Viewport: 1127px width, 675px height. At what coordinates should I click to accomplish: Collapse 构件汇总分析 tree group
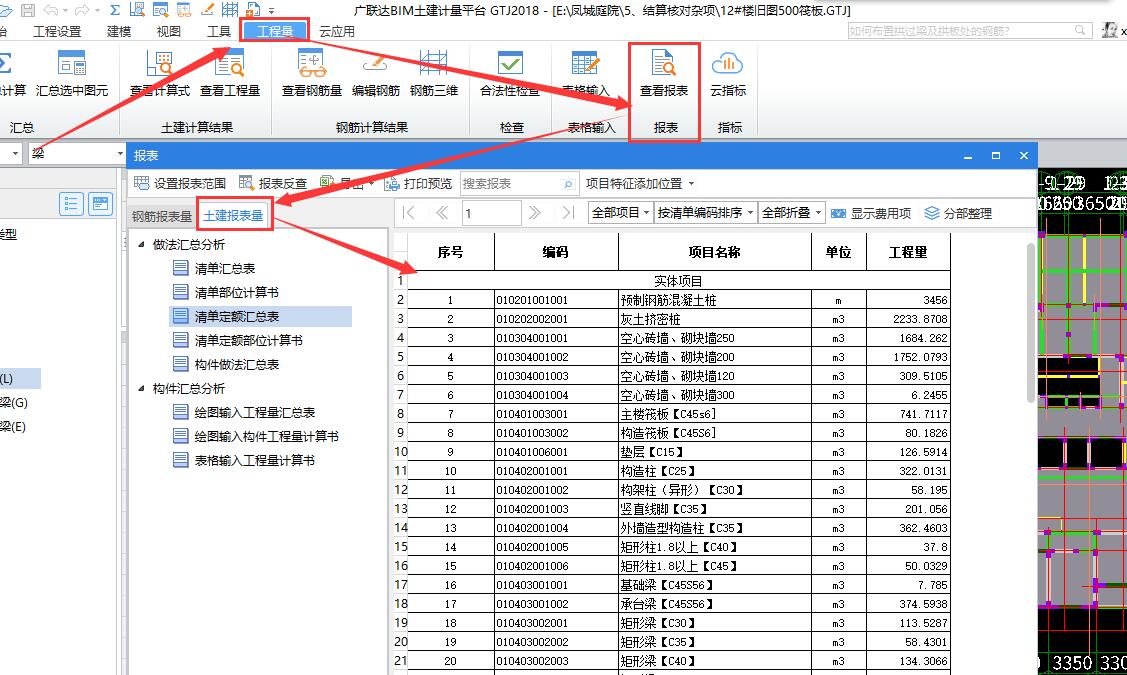tap(142, 388)
